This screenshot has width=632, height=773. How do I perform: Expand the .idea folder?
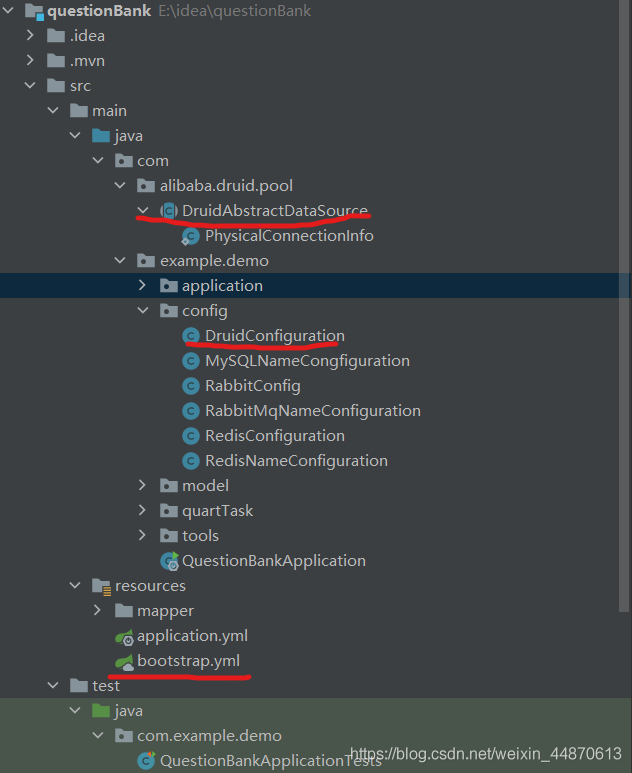tap(30, 35)
